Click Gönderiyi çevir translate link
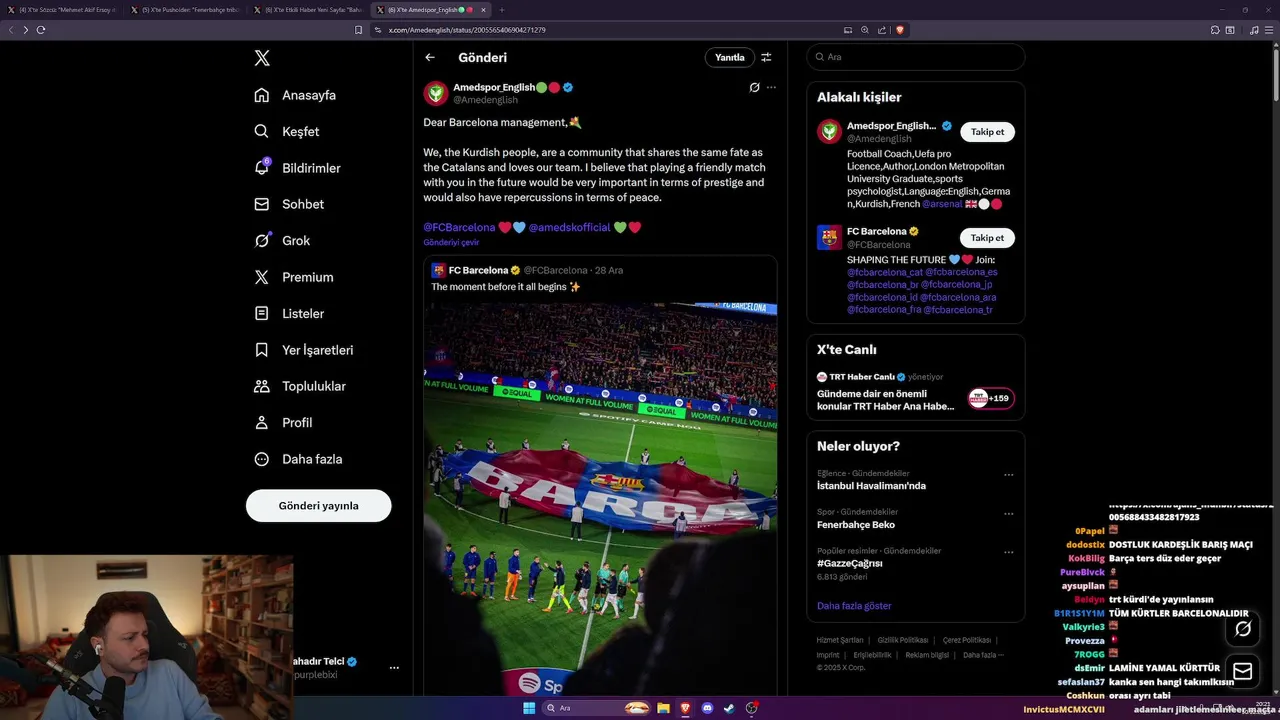 (x=451, y=242)
